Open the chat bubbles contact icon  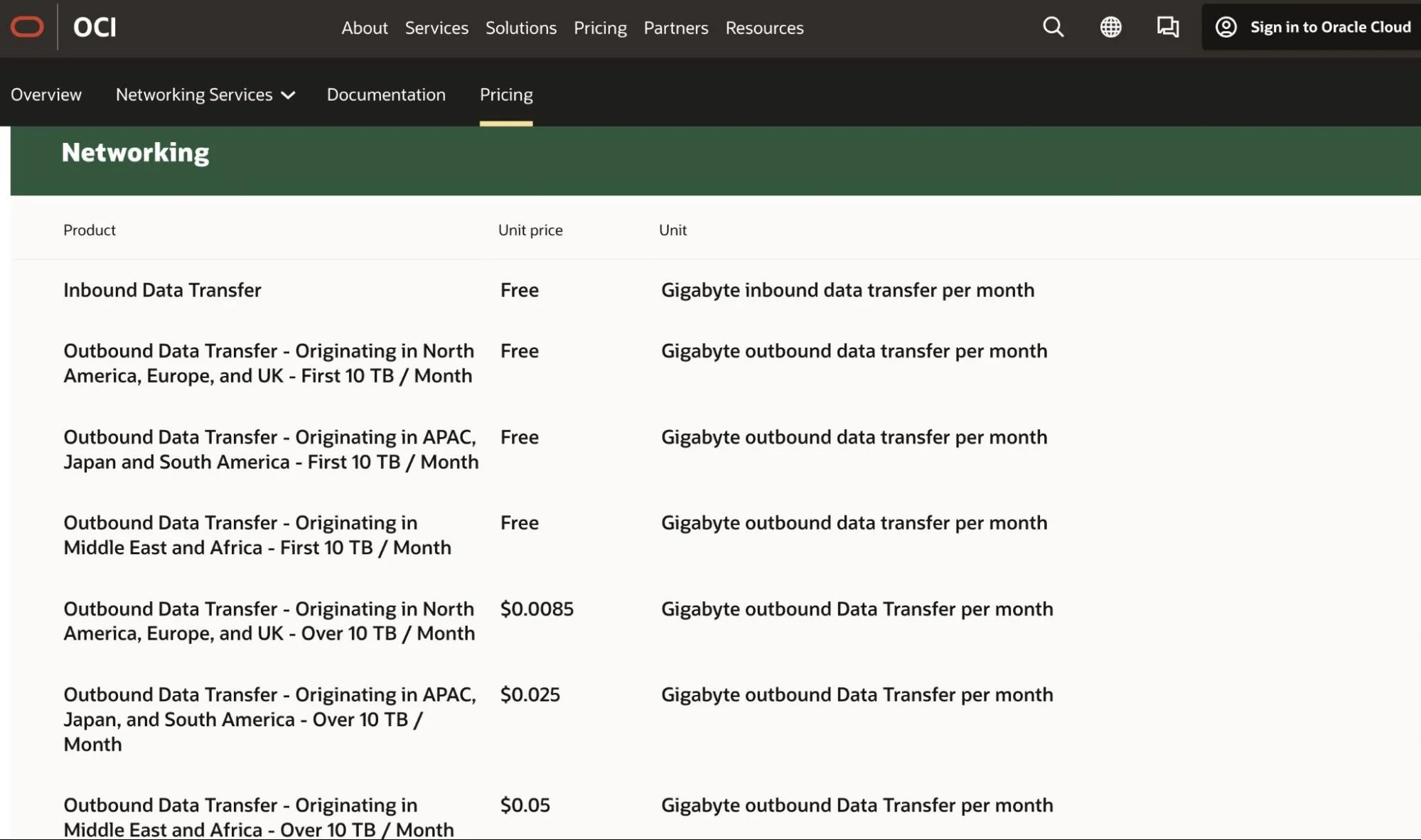(x=1167, y=27)
